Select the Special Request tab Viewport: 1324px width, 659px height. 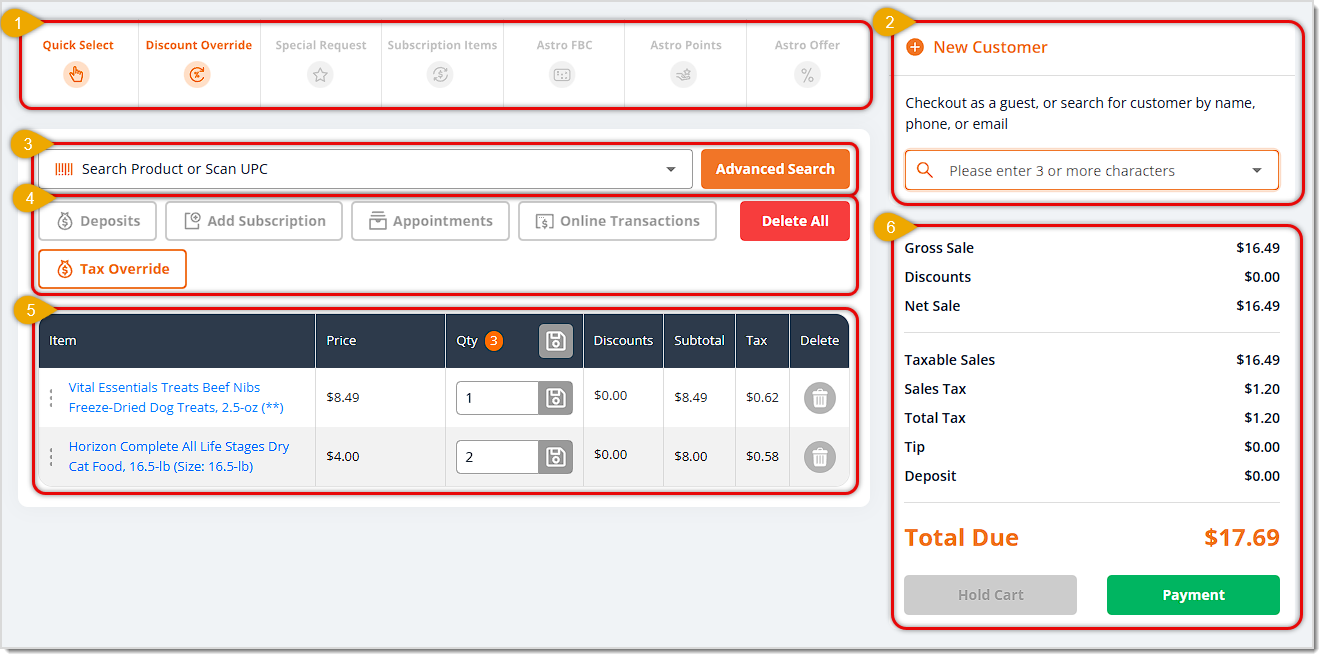tap(320, 63)
